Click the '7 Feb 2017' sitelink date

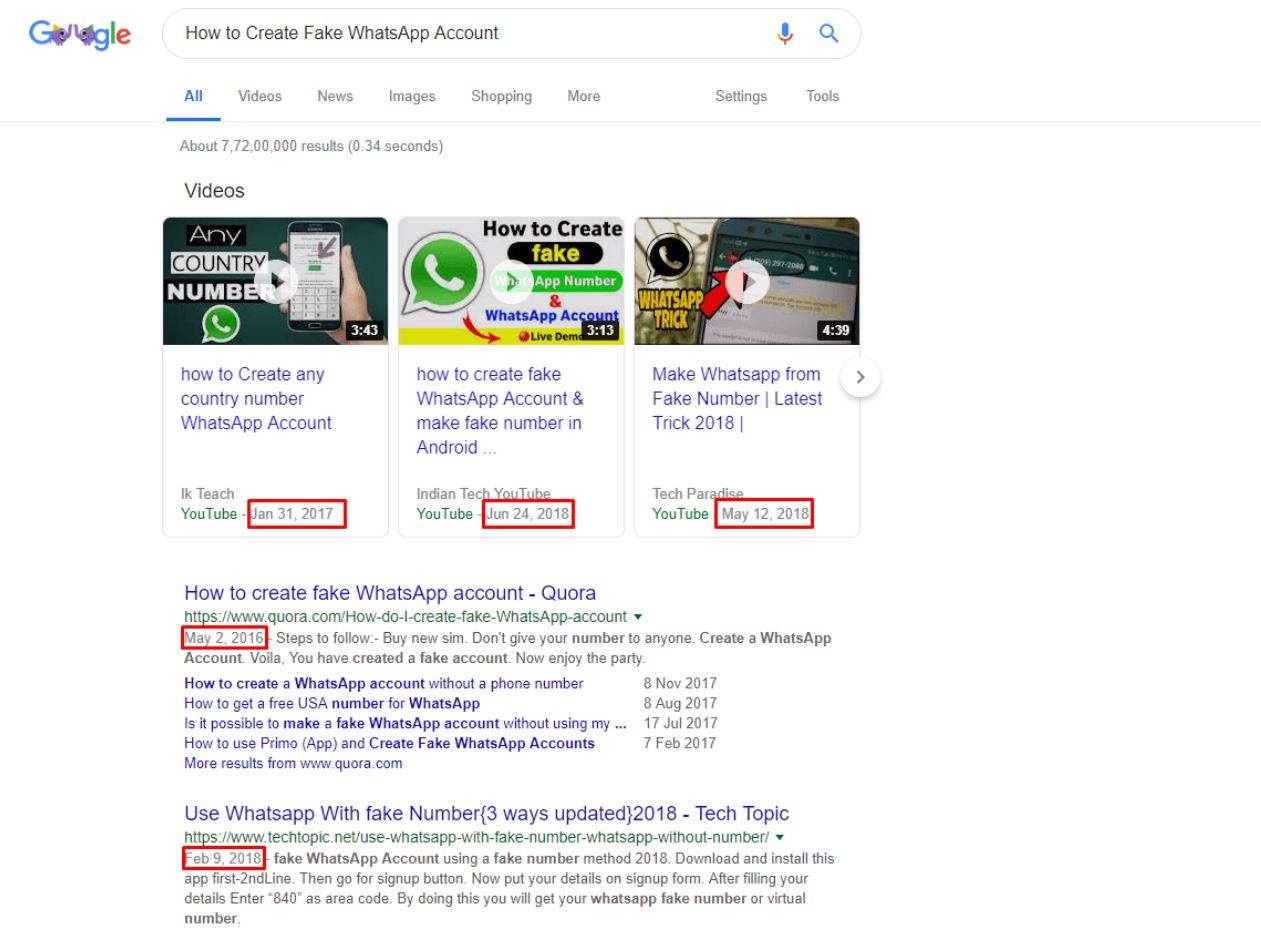pyautogui.click(x=679, y=743)
